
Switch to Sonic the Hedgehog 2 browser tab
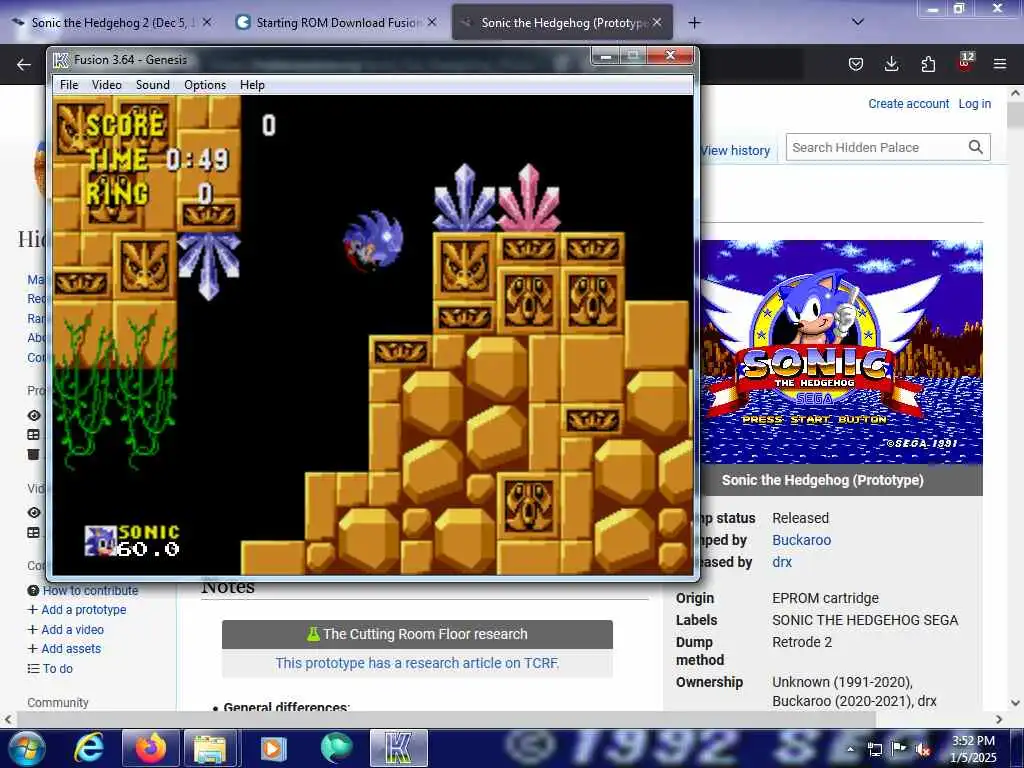pos(111,23)
